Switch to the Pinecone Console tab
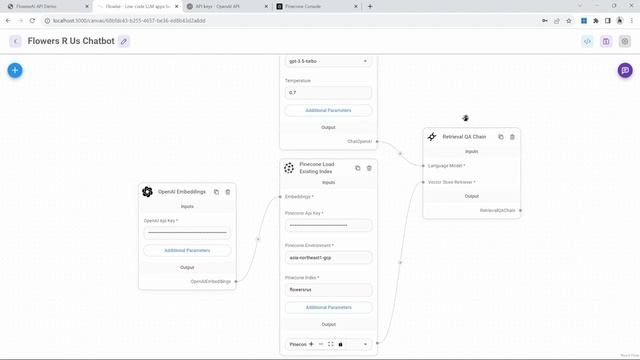The height and width of the screenshot is (360, 640). 317,7
